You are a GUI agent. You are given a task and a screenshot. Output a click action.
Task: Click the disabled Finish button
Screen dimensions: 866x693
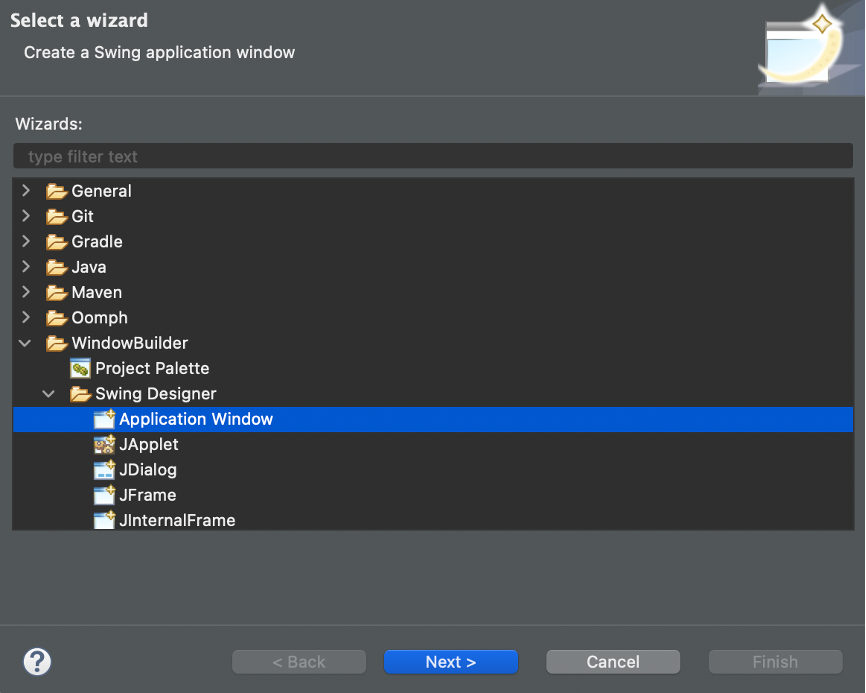click(775, 662)
